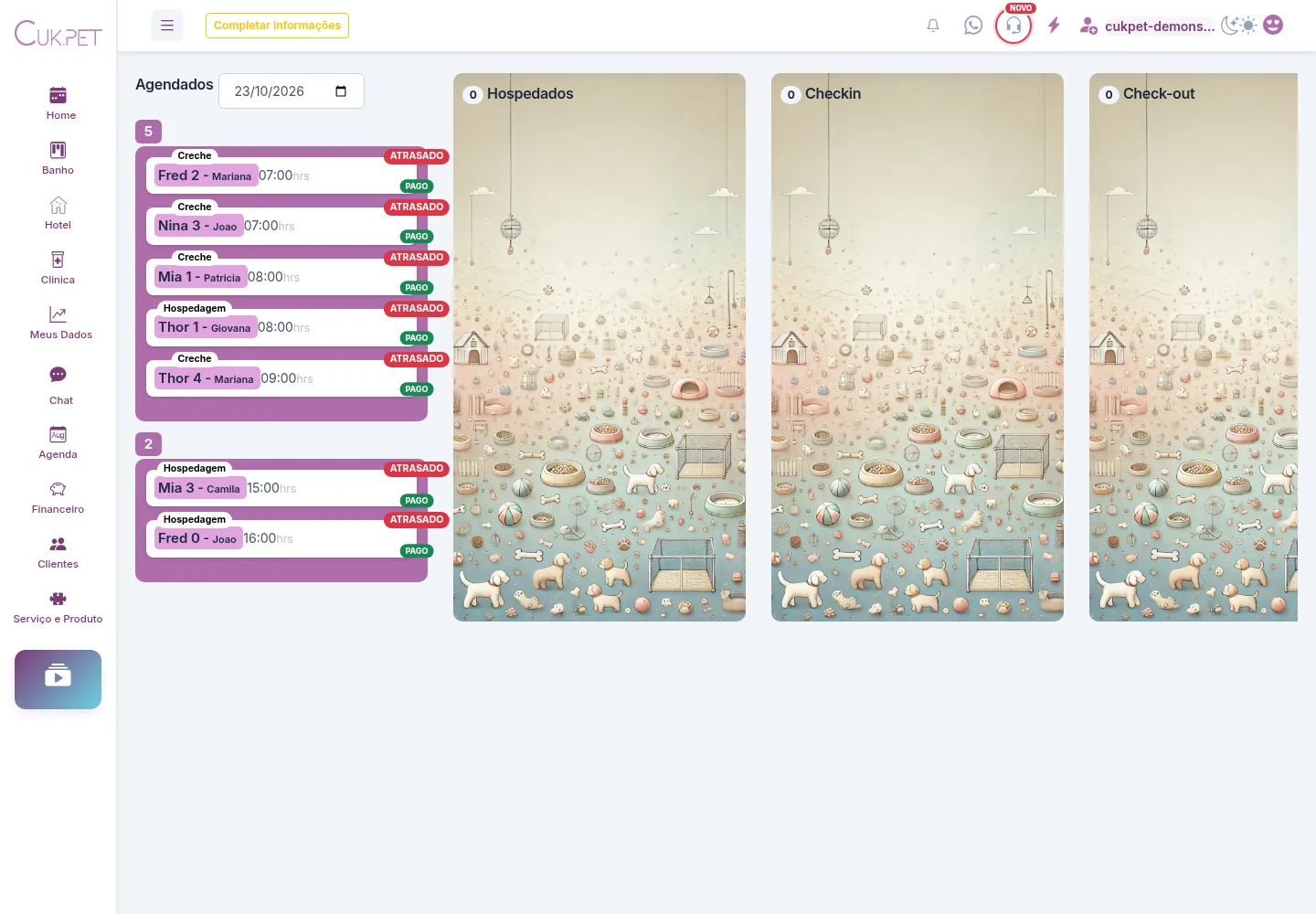Click ATRASADO badge on Mia 3 card
The image size is (1316, 914).
pyautogui.click(x=417, y=469)
